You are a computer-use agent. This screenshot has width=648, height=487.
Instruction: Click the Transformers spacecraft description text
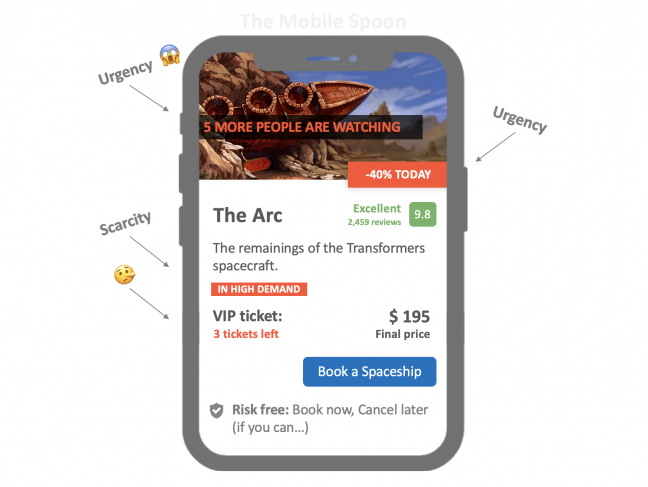(x=319, y=257)
